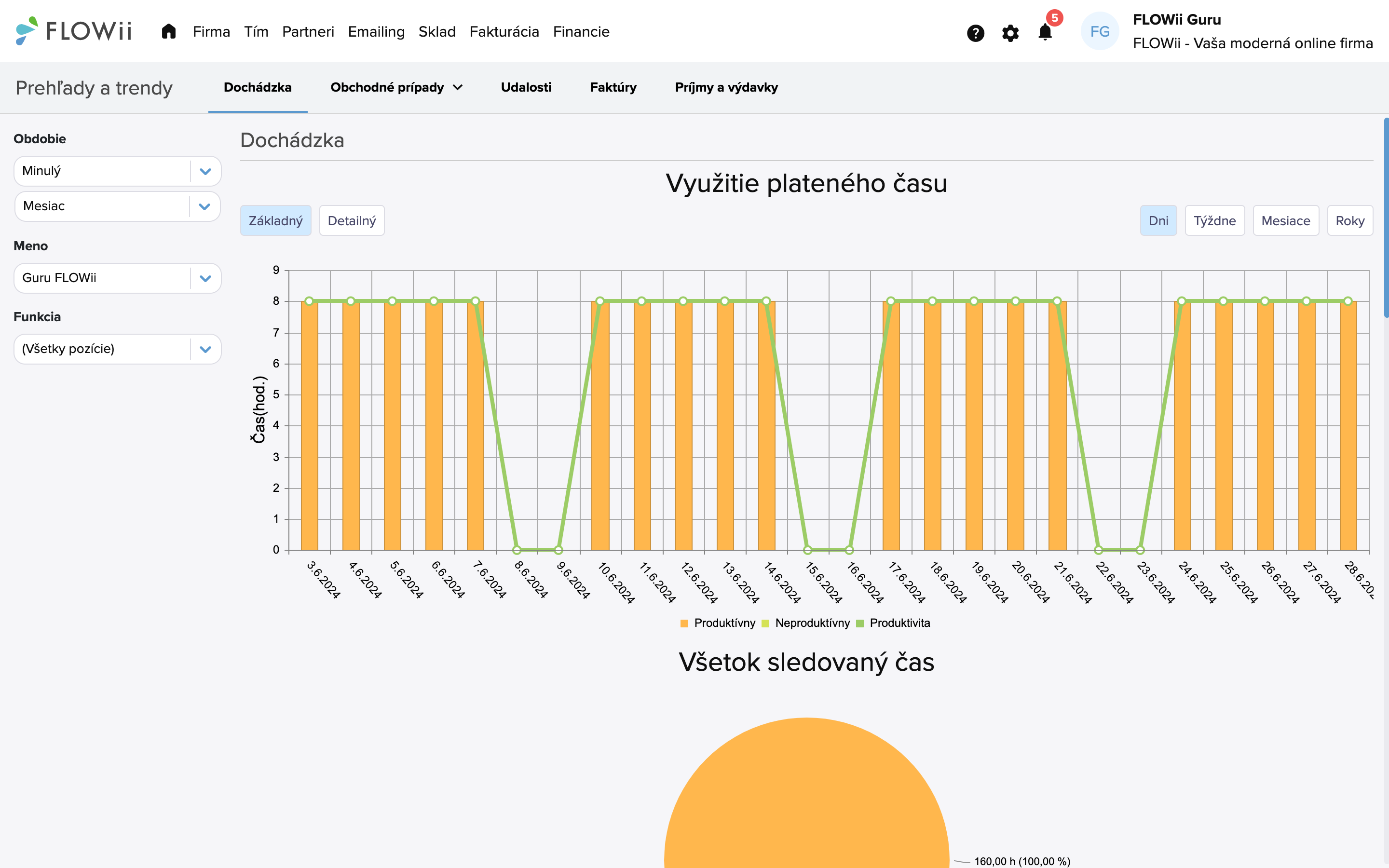Viewport: 1389px width, 868px height.
Task: Open the Financie menu
Action: [x=581, y=31]
